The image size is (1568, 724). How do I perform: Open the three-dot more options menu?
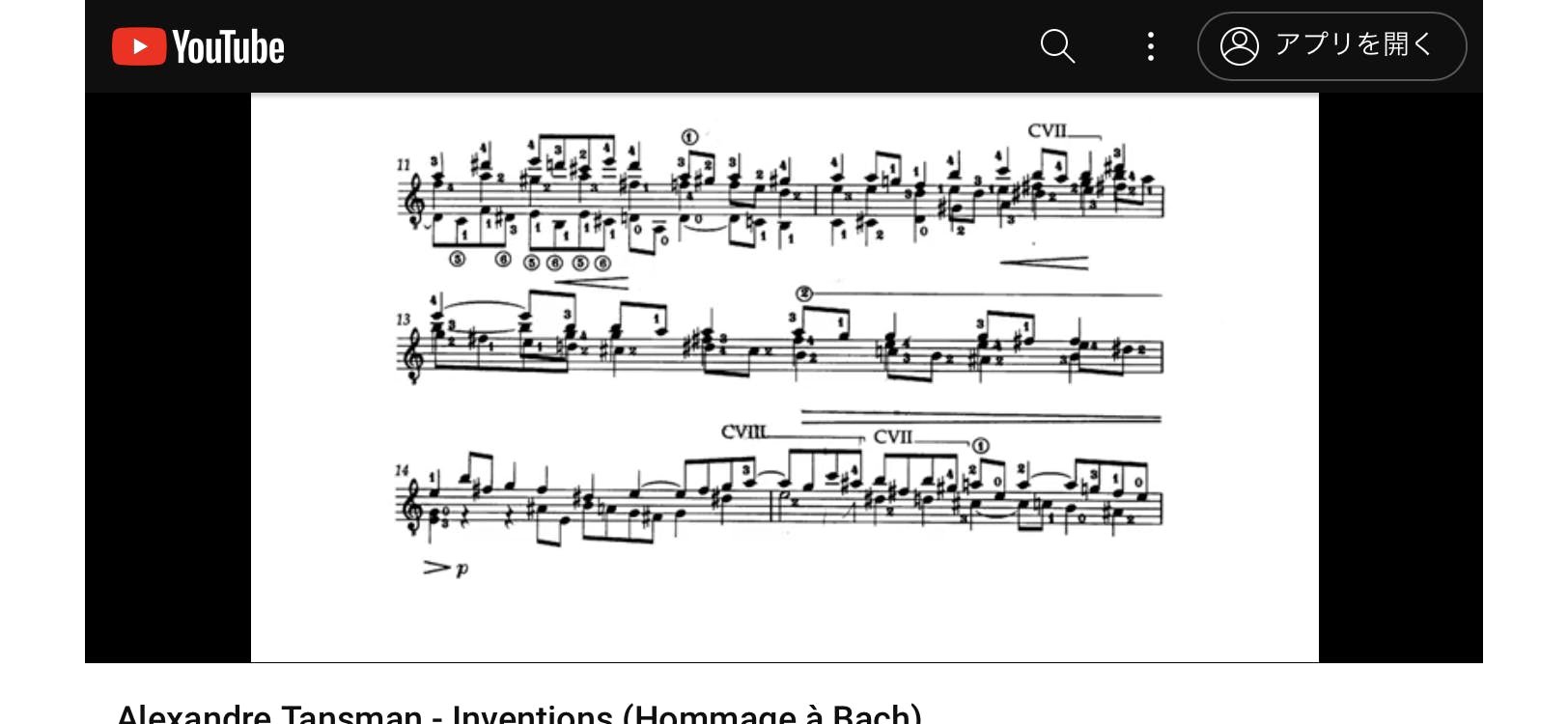[x=1150, y=45]
